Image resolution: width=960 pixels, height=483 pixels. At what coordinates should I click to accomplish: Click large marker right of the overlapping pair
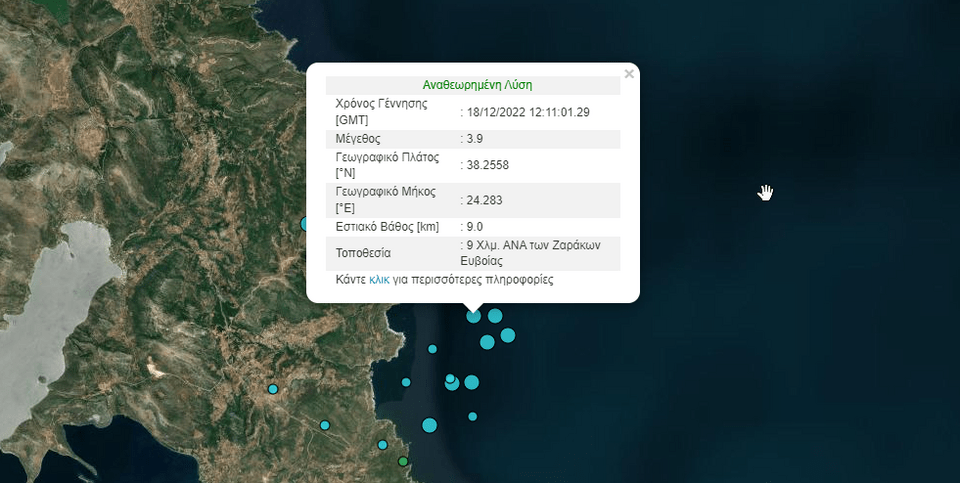(x=472, y=382)
